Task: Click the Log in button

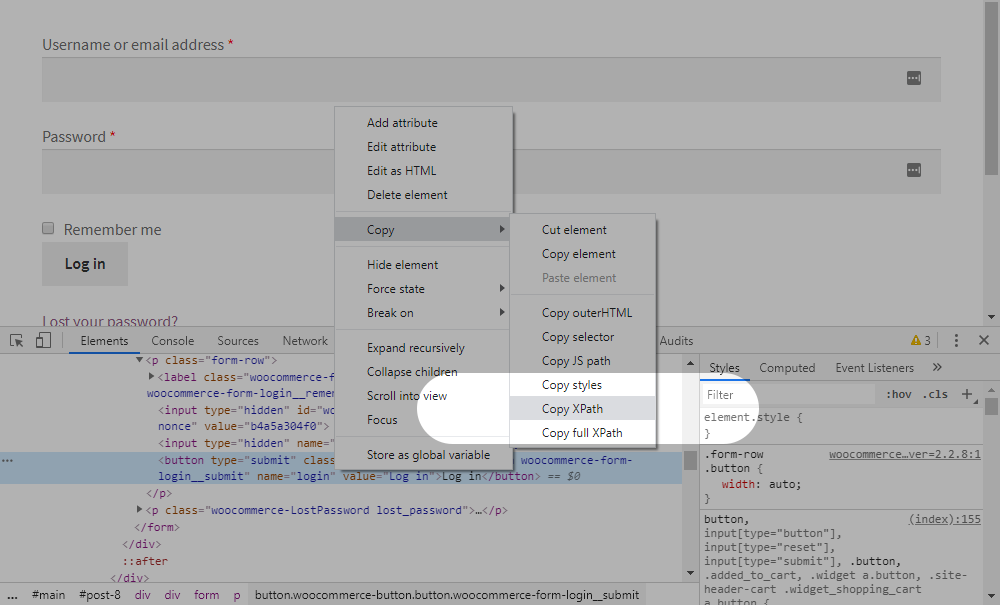Action: [85, 264]
